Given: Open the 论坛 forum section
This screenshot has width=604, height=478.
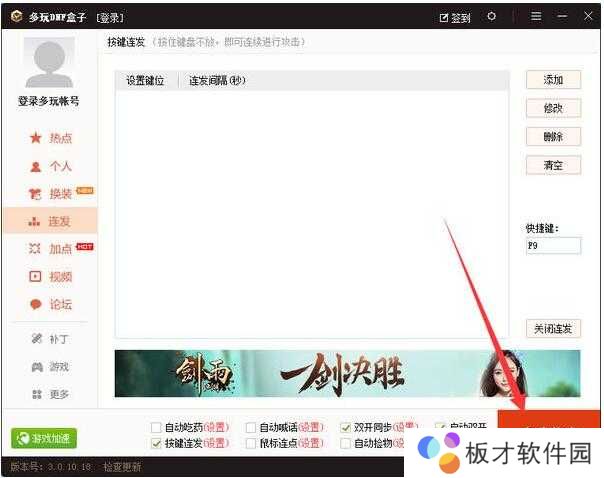Looking at the screenshot, I should [51, 305].
